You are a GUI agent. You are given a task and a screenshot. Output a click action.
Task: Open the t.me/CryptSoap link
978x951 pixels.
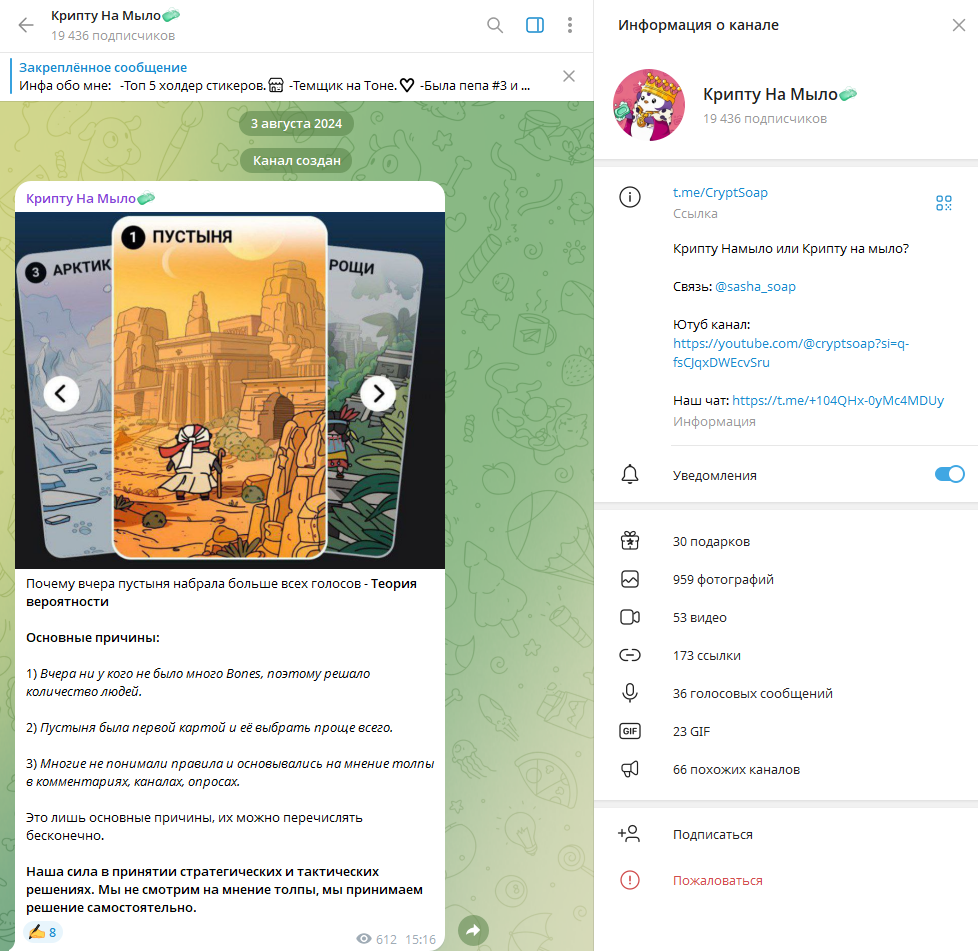[720, 192]
